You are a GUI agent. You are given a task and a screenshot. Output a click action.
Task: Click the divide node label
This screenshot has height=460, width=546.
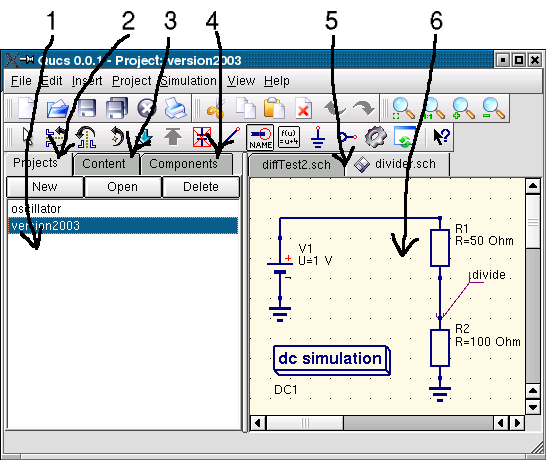click(489, 275)
